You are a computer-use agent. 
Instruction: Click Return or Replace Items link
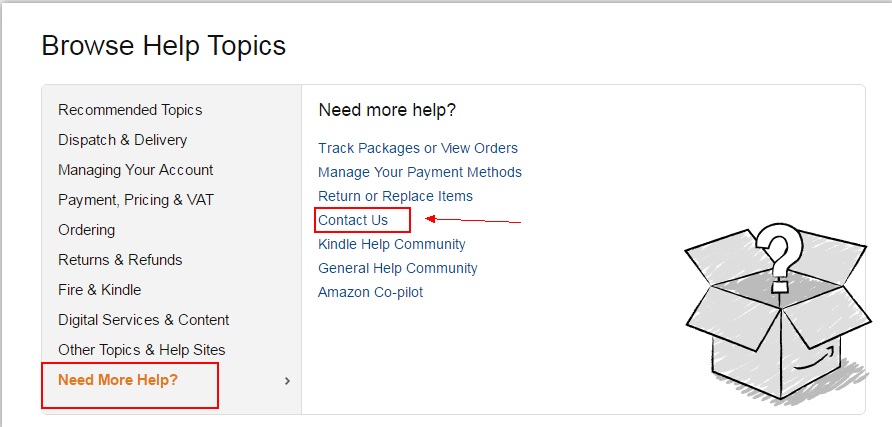point(395,196)
